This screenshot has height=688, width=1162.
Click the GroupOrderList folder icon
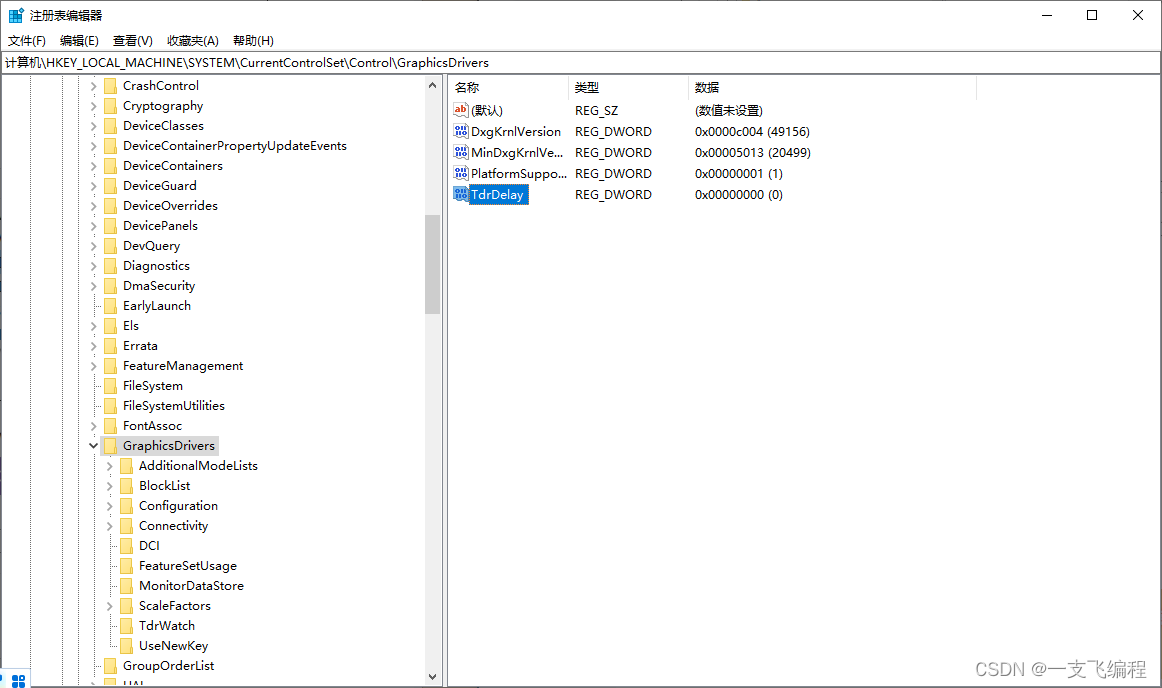tap(110, 666)
